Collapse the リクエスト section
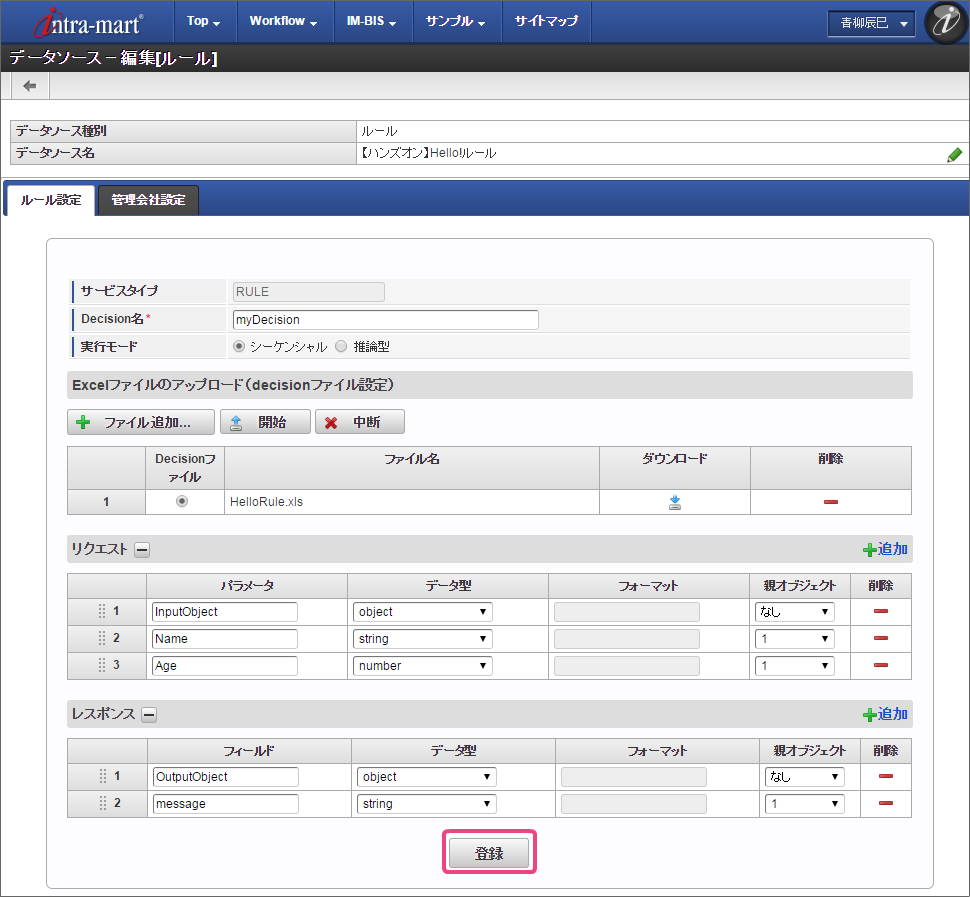 (142, 549)
